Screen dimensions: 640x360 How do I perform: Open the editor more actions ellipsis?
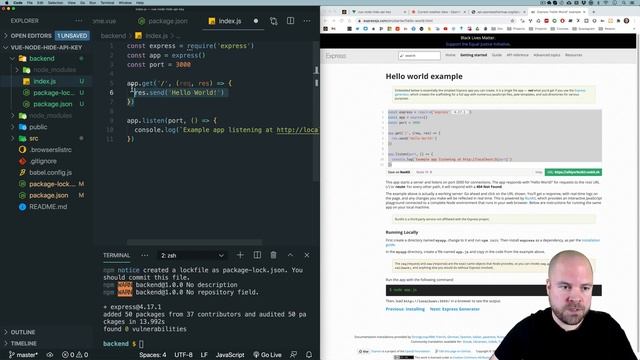point(307,21)
